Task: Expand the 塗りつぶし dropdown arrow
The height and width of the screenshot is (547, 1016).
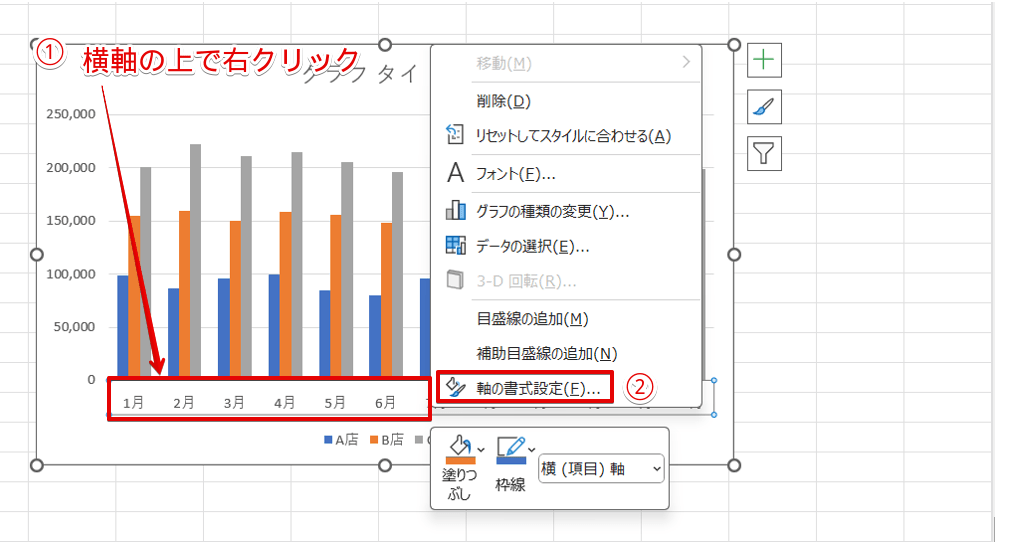Action: click(481, 449)
